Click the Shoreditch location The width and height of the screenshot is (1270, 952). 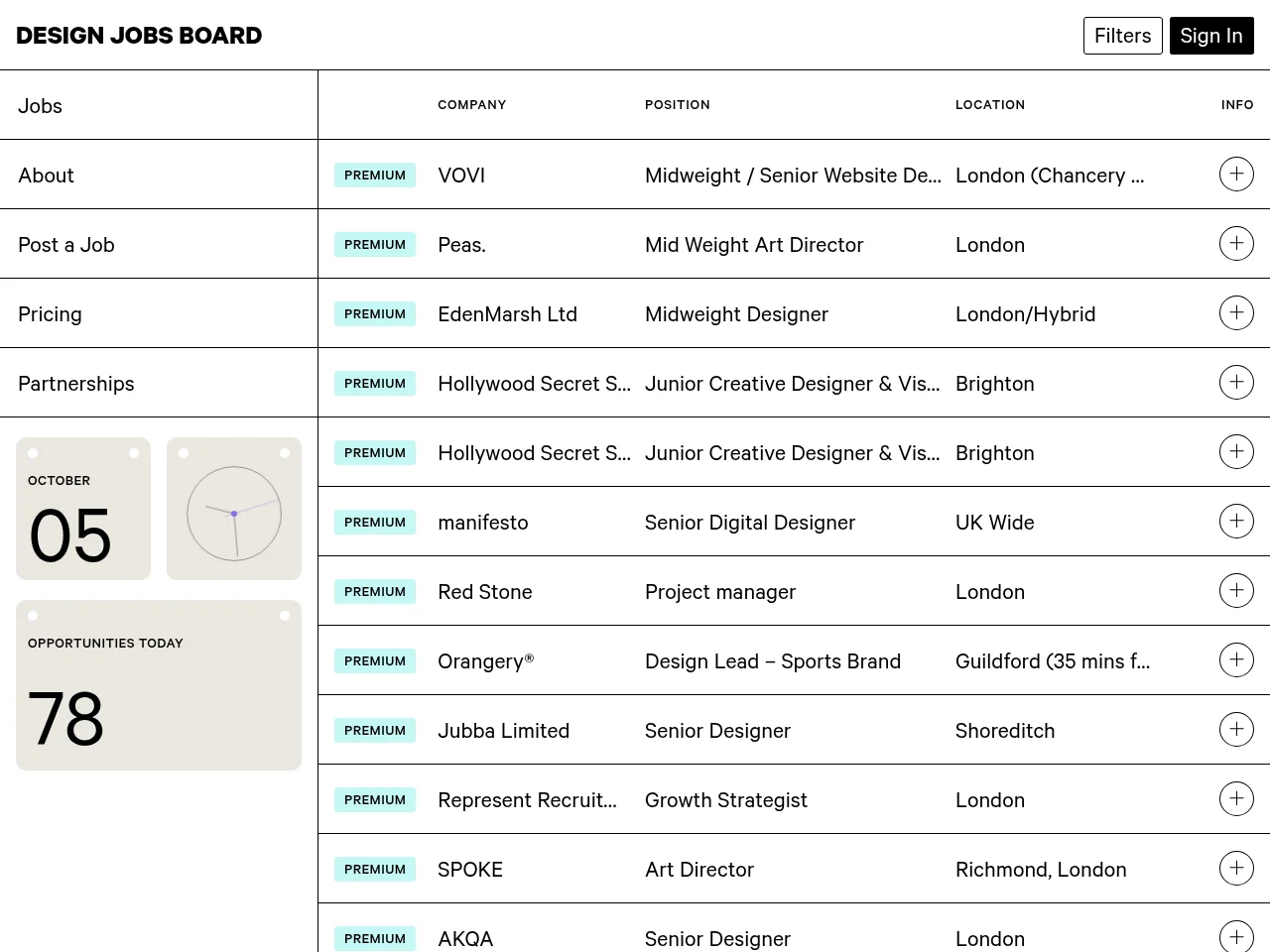(x=1005, y=731)
